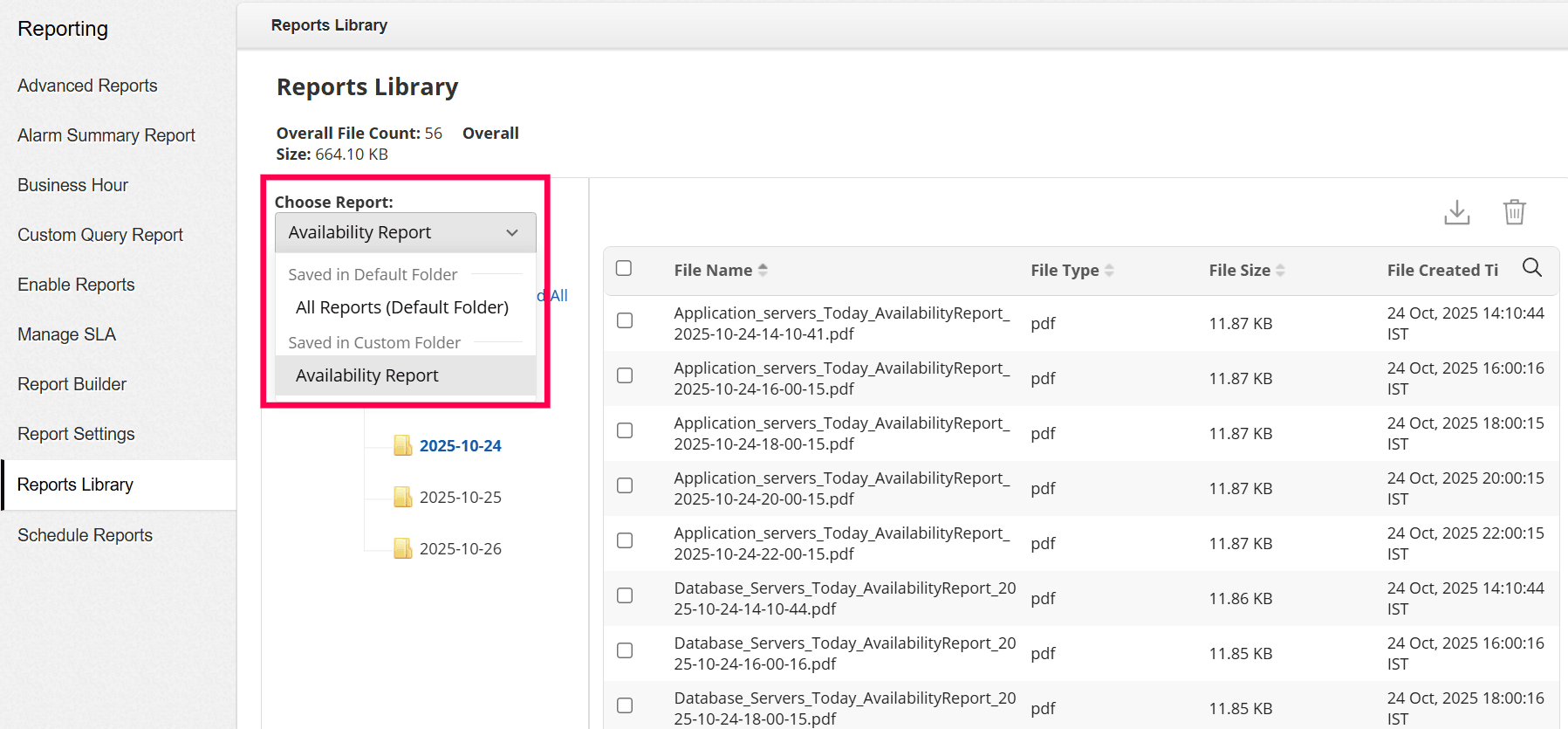
Task: Open the 2025-10-25 folder icon
Action: [402, 497]
